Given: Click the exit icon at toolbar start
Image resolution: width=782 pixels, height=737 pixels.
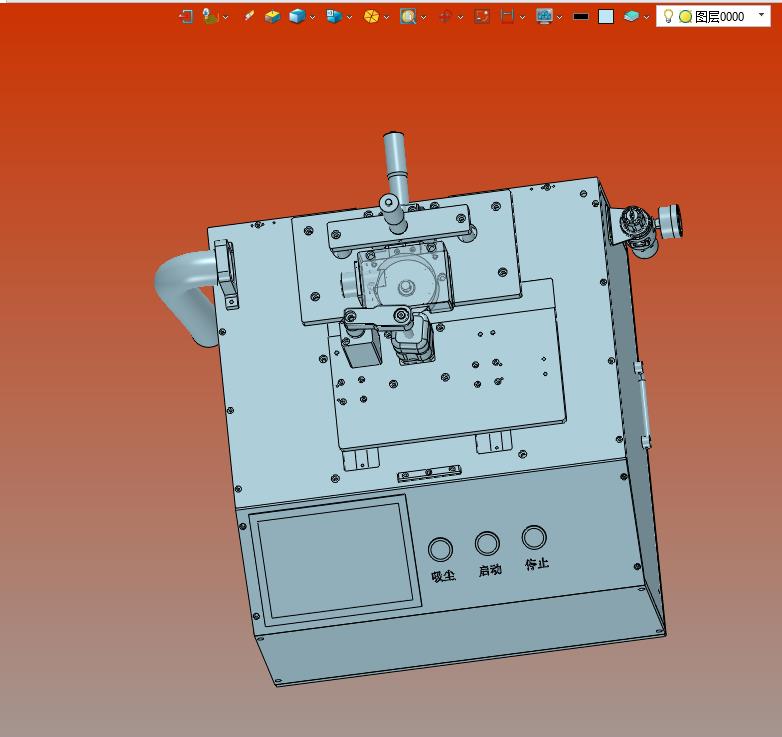Looking at the screenshot, I should point(186,16).
